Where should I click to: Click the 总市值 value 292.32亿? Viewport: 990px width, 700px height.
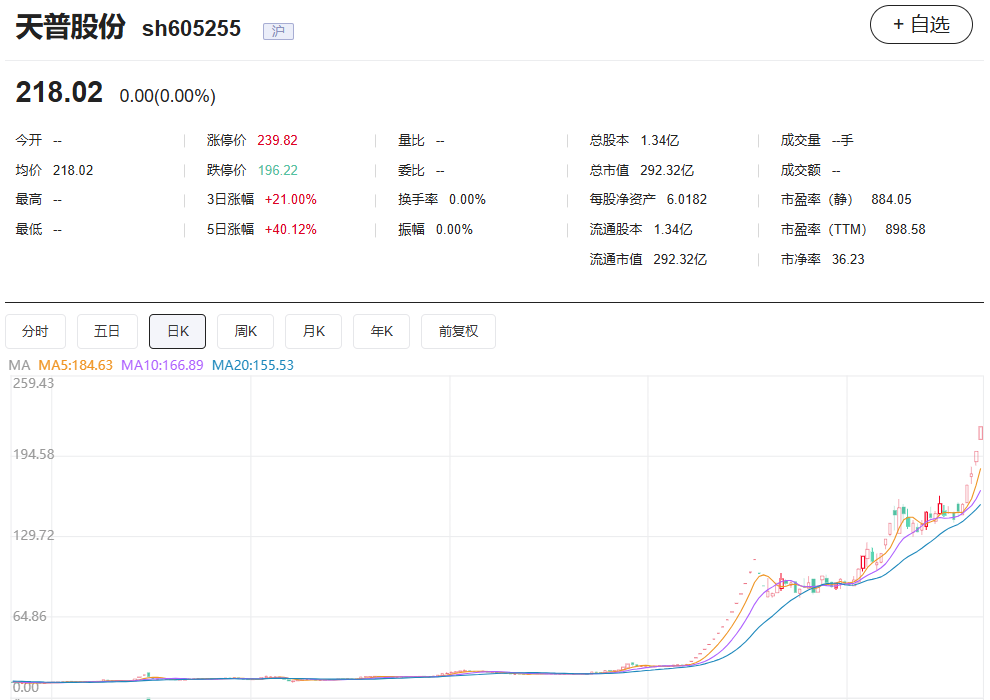pos(667,170)
